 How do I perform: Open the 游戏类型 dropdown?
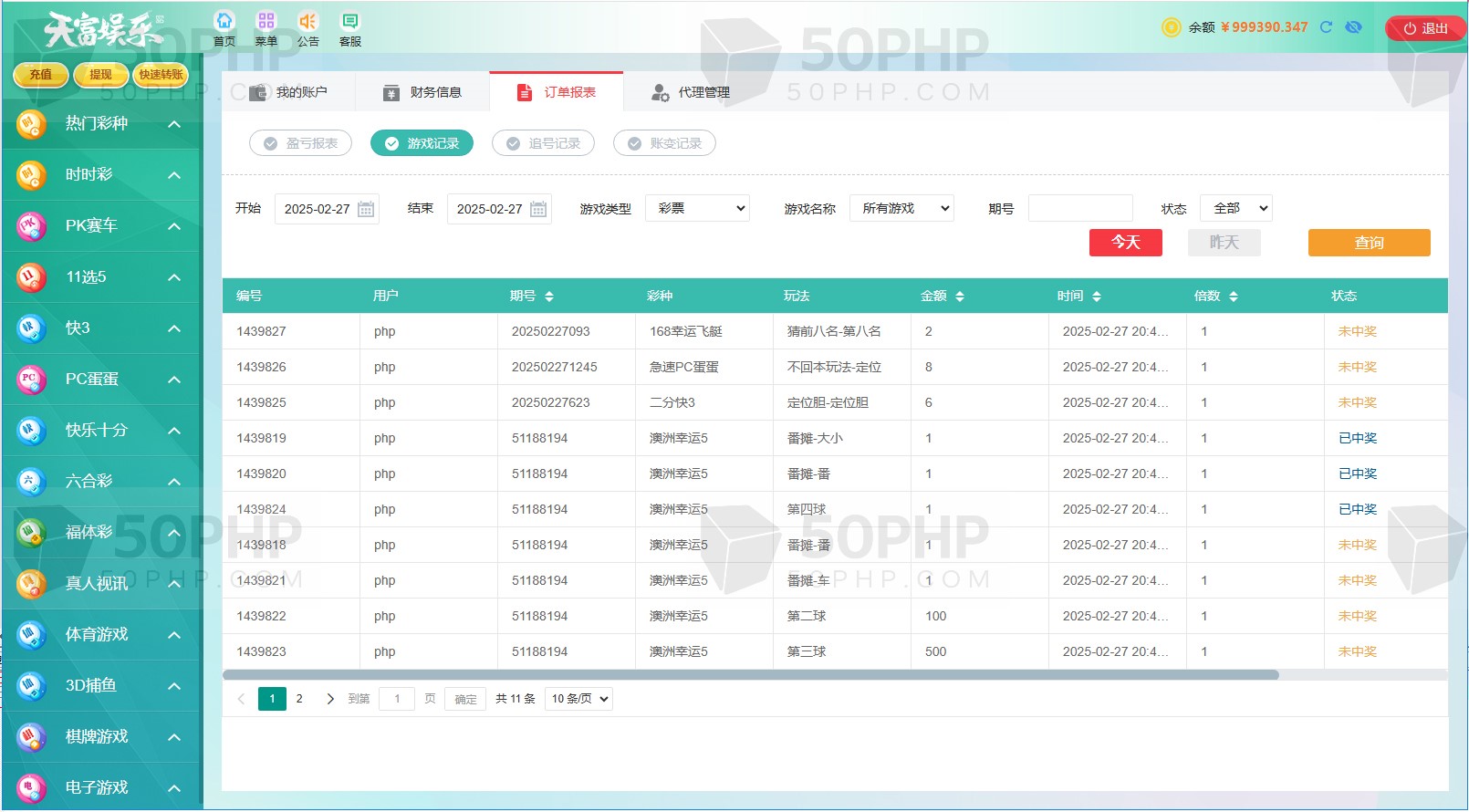pyautogui.click(x=697, y=208)
